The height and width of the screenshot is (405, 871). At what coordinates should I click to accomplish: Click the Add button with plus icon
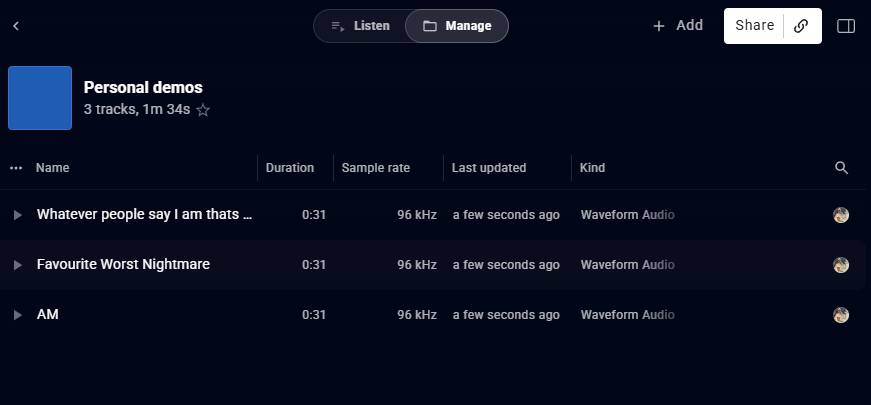click(678, 26)
